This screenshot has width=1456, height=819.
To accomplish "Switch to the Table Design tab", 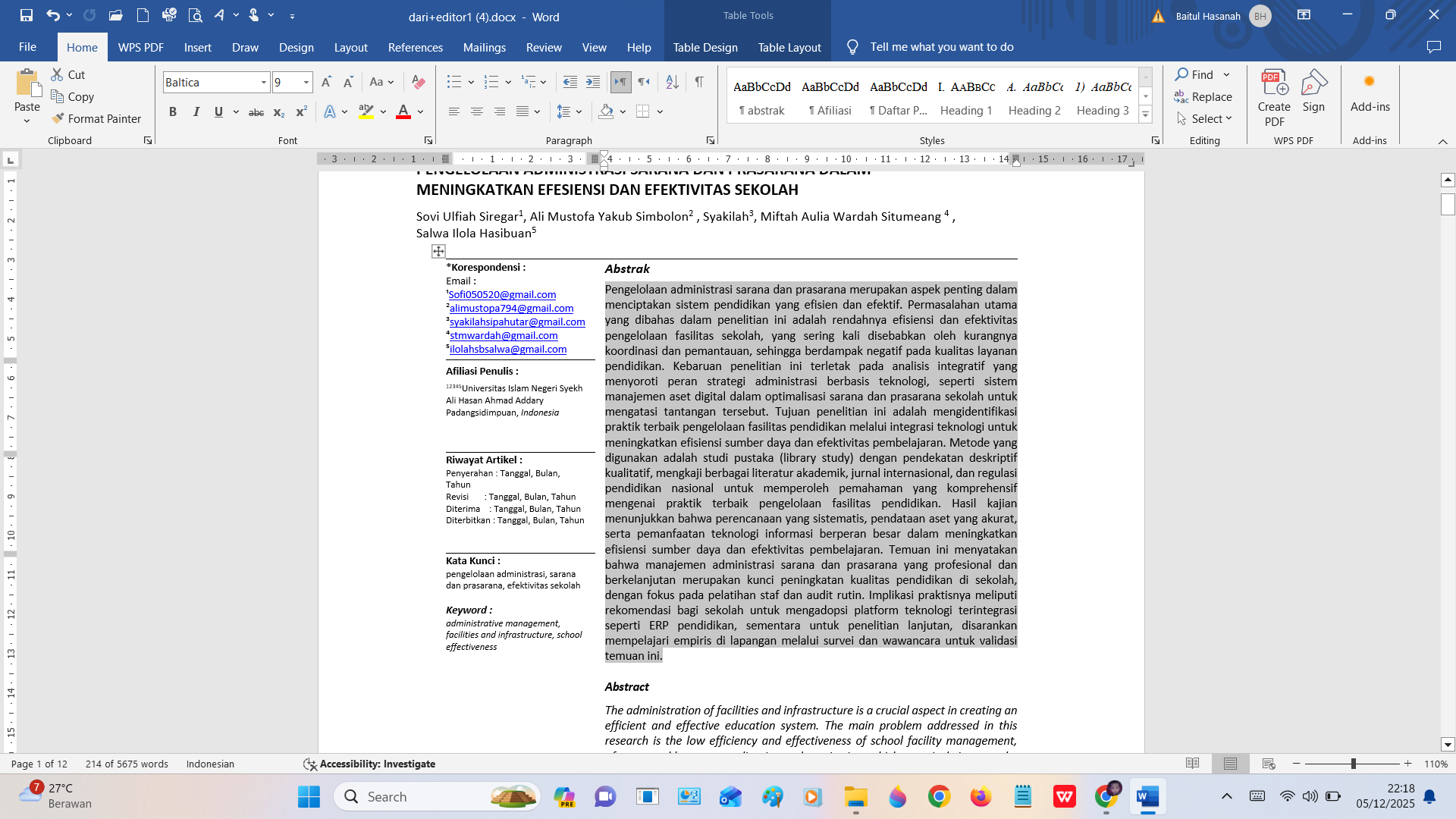I will (x=704, y=47).
